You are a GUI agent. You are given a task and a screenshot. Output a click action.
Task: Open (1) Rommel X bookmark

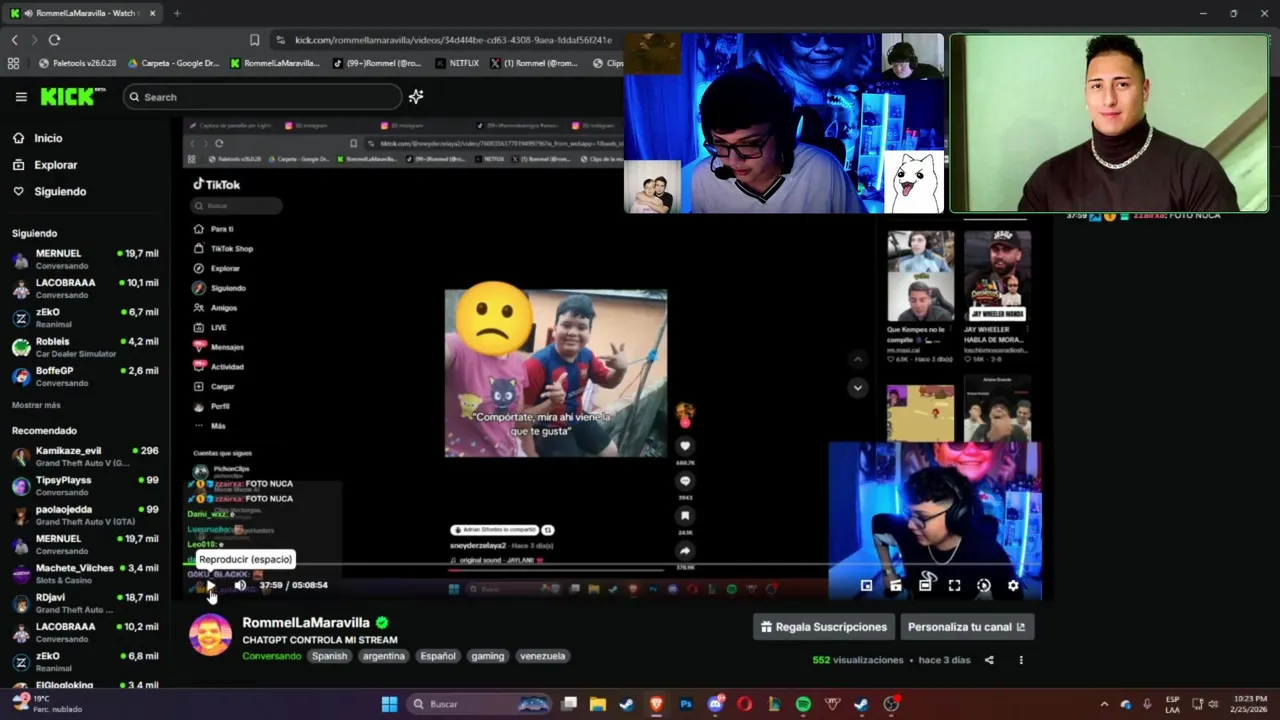[534, 63]
